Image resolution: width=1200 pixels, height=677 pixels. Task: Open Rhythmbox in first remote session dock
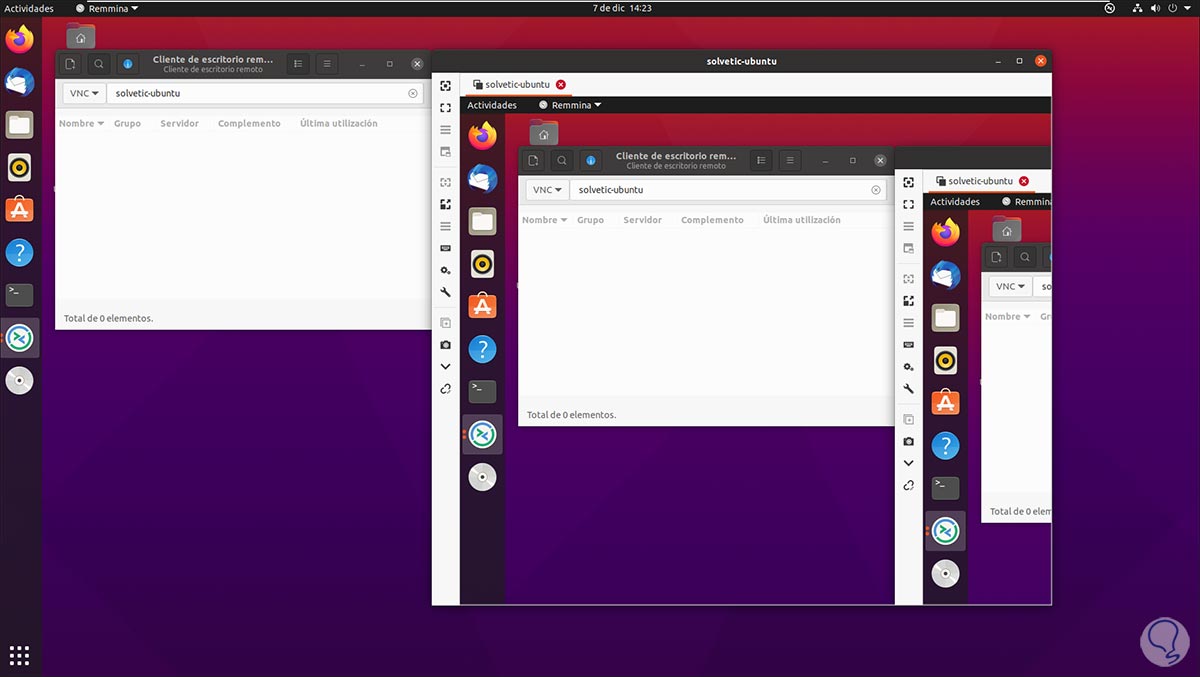coord(482,264)
